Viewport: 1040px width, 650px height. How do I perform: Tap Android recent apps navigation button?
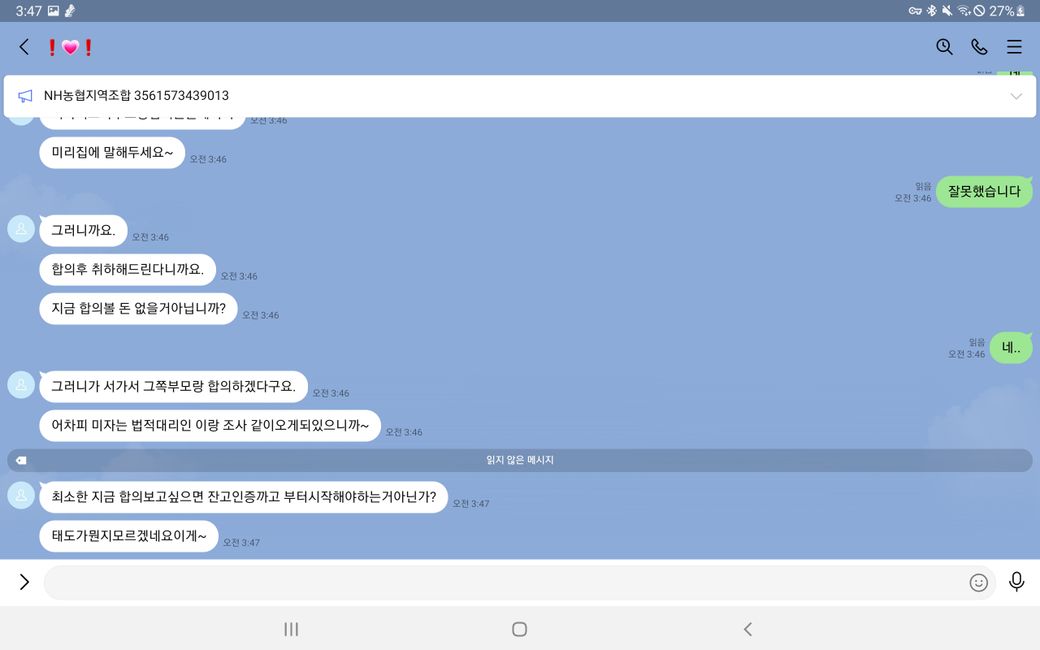click(291, 629)
